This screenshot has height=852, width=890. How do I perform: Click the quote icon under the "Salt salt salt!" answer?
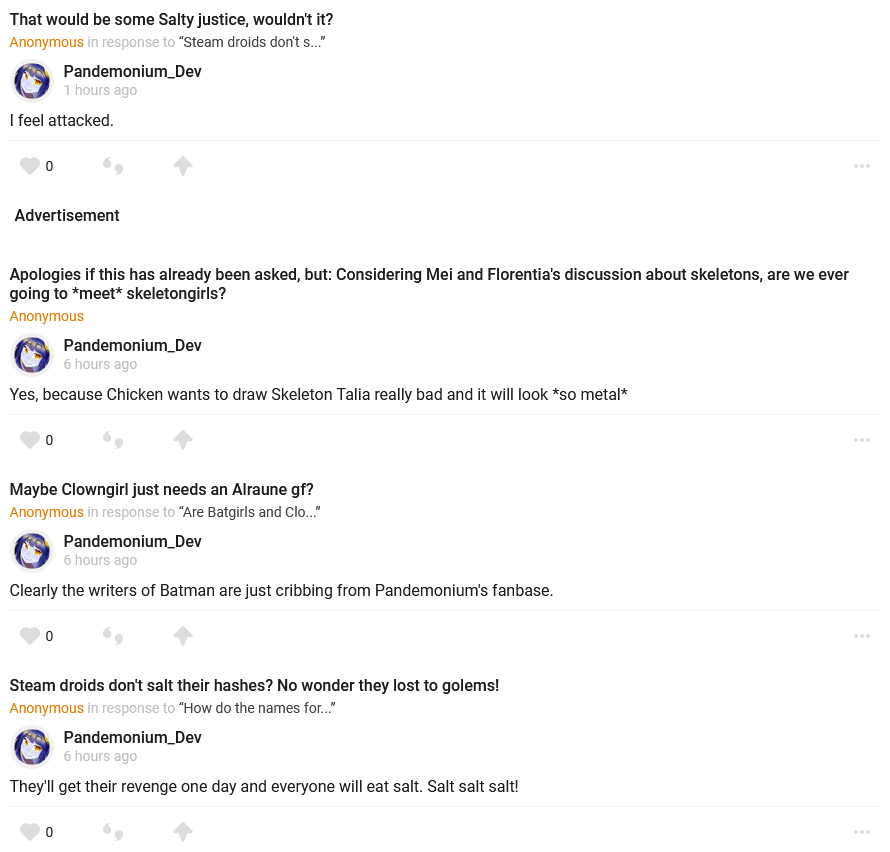pos(113,832)
